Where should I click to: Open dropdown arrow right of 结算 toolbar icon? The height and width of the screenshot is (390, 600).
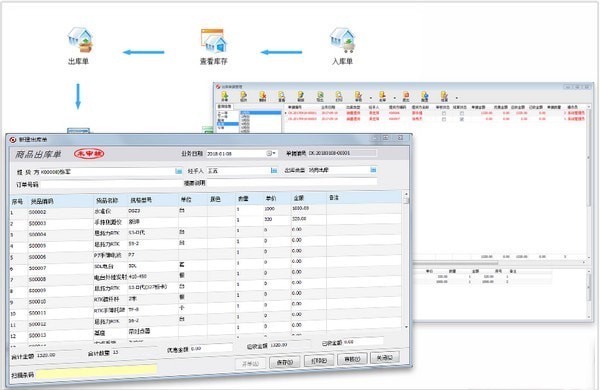(457, 98)
